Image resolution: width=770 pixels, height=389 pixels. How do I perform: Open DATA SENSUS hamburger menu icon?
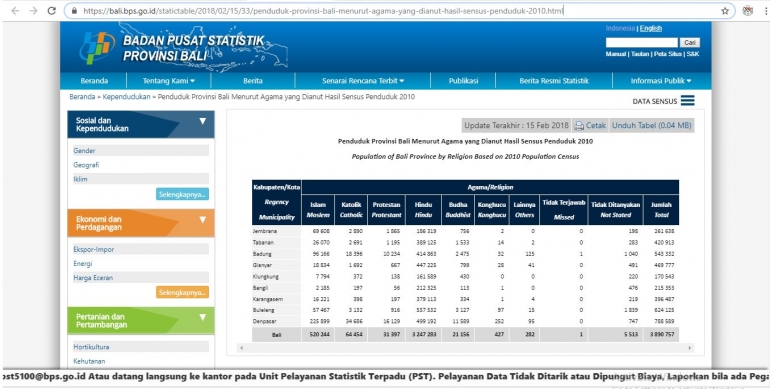pos(688,101)
